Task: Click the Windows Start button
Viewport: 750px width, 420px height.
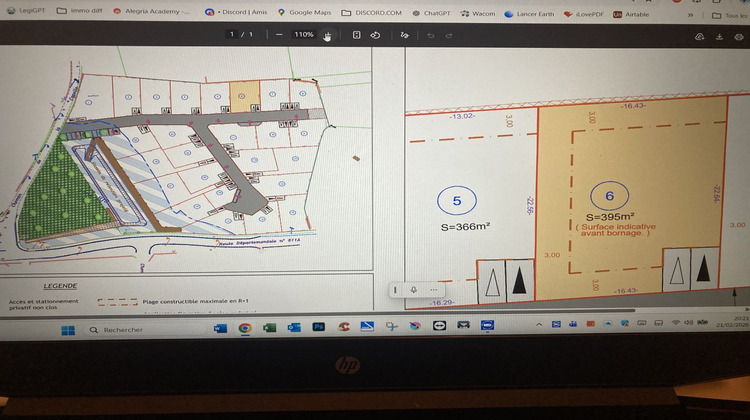Action: click(x=65, y=329)
